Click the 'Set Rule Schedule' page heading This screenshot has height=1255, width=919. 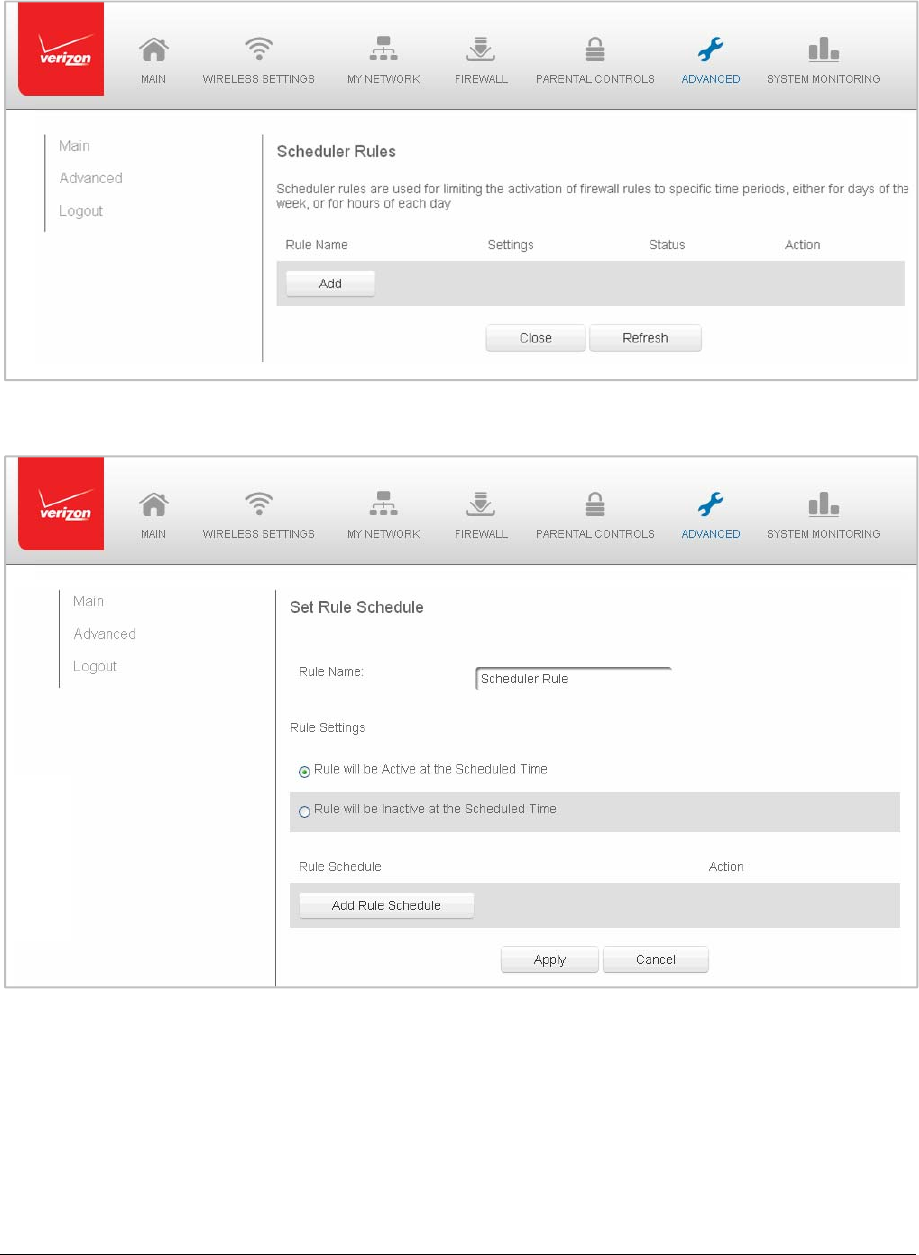[x=356, y=607]
